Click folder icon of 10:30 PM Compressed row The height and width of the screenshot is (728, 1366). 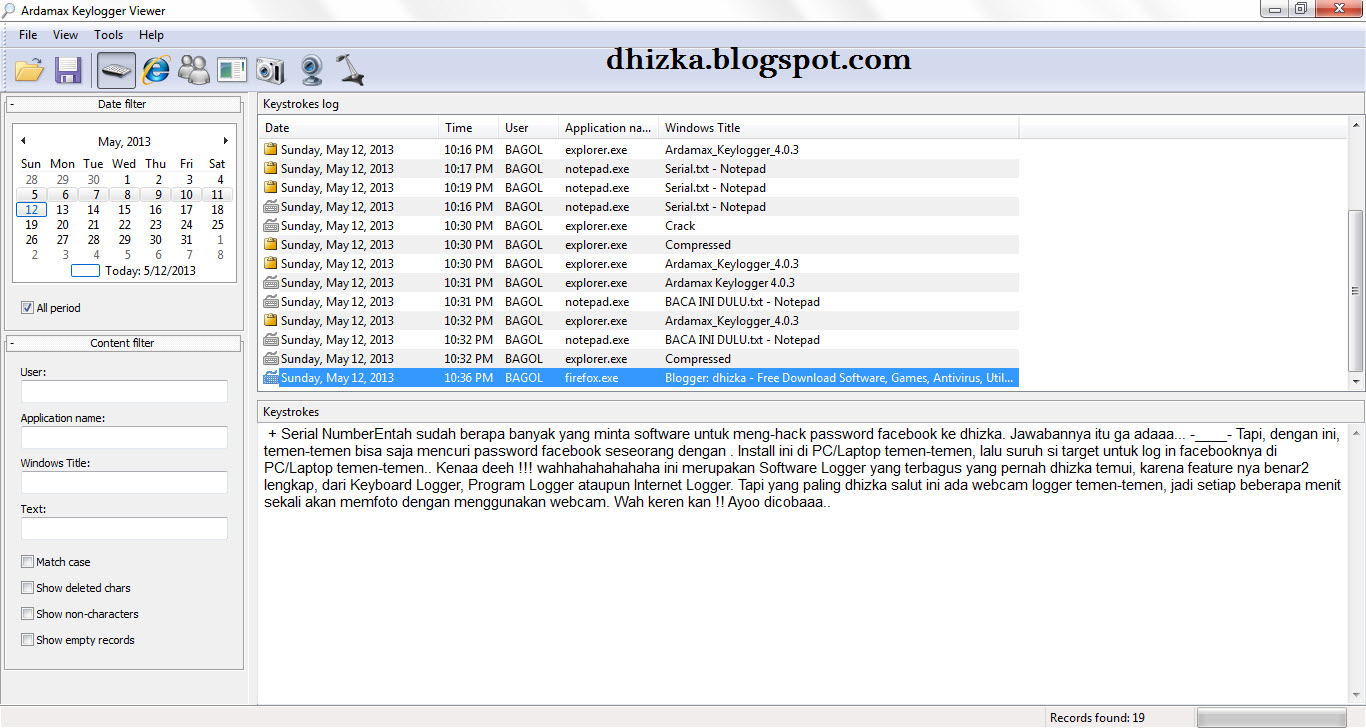pos(270,244)
